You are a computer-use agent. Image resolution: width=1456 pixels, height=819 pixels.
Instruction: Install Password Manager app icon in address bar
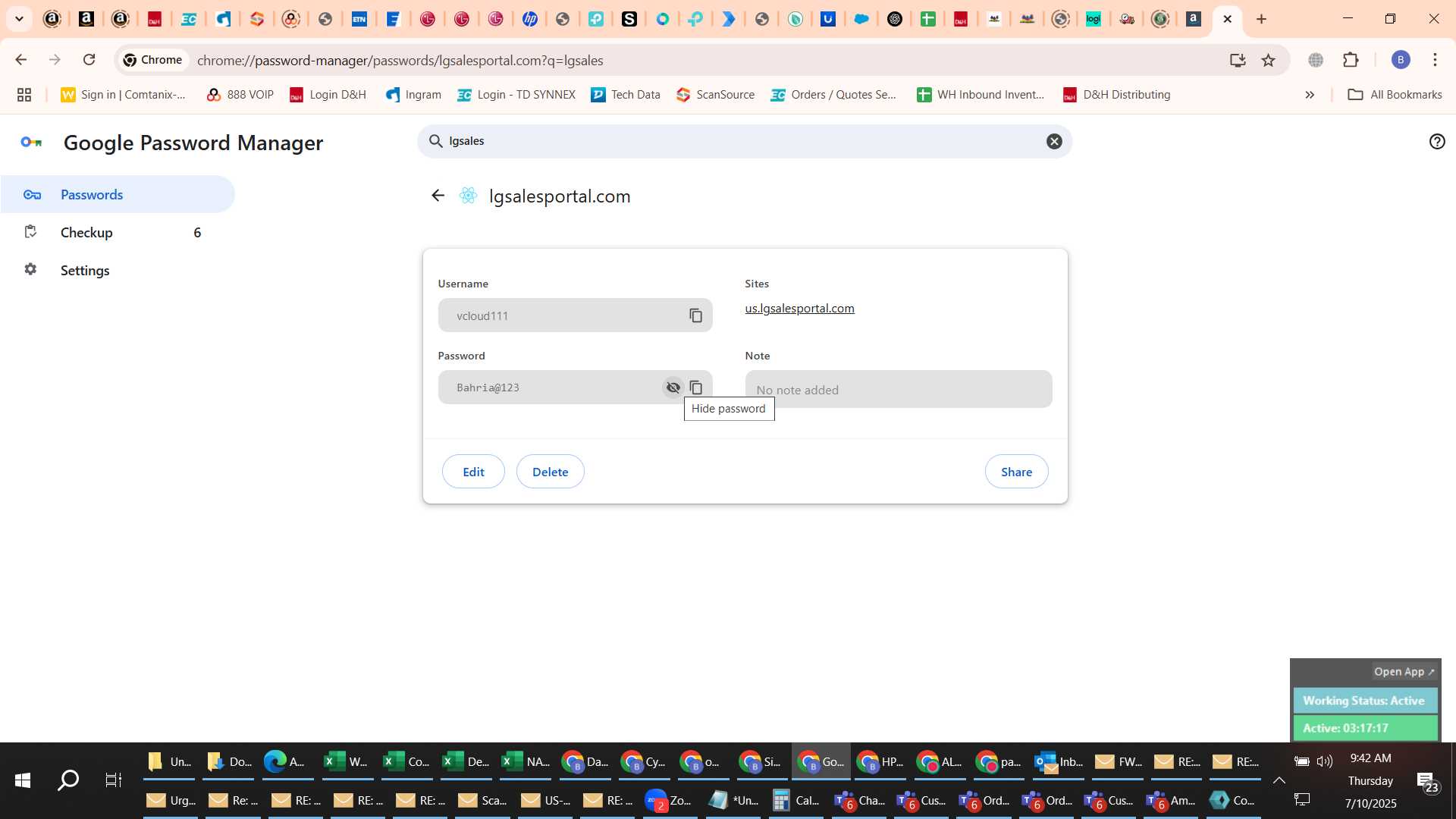coord(1238,60)
